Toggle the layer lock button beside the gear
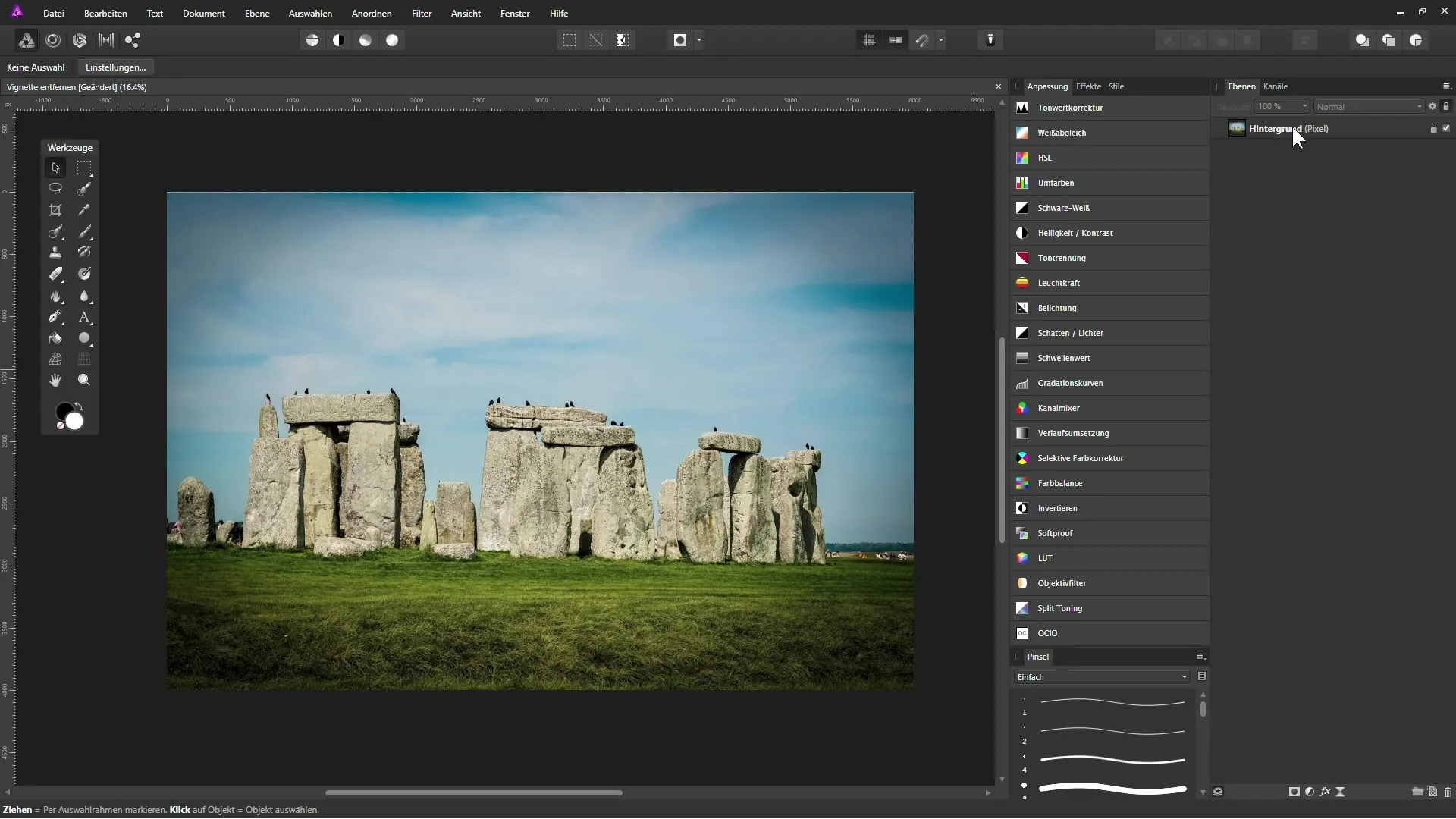The image size is (1456, 819). coord(1446,107)
